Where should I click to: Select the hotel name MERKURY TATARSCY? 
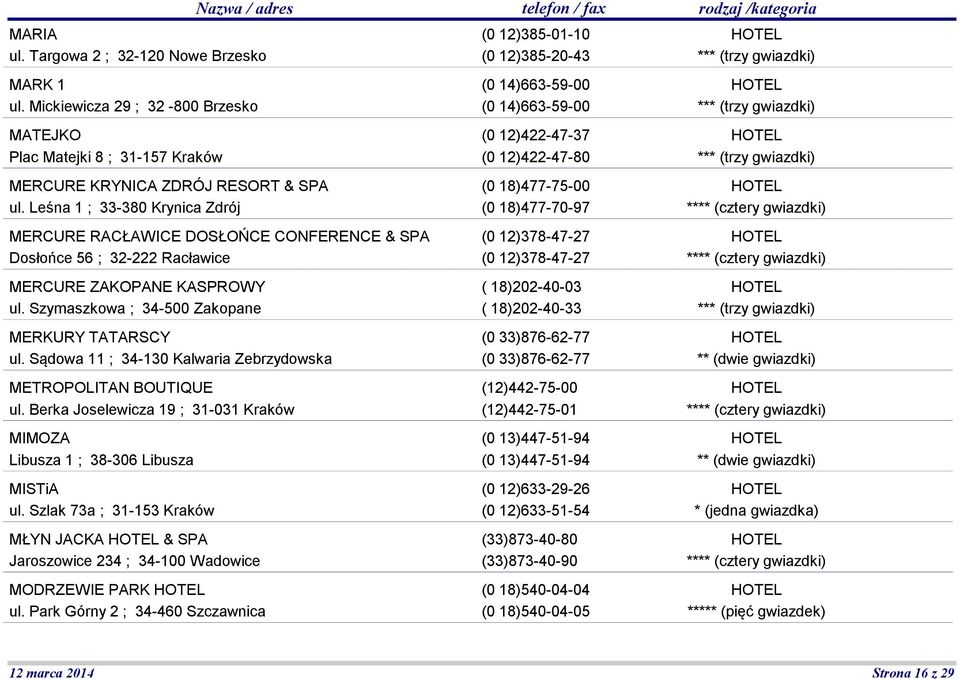[90, 337]
